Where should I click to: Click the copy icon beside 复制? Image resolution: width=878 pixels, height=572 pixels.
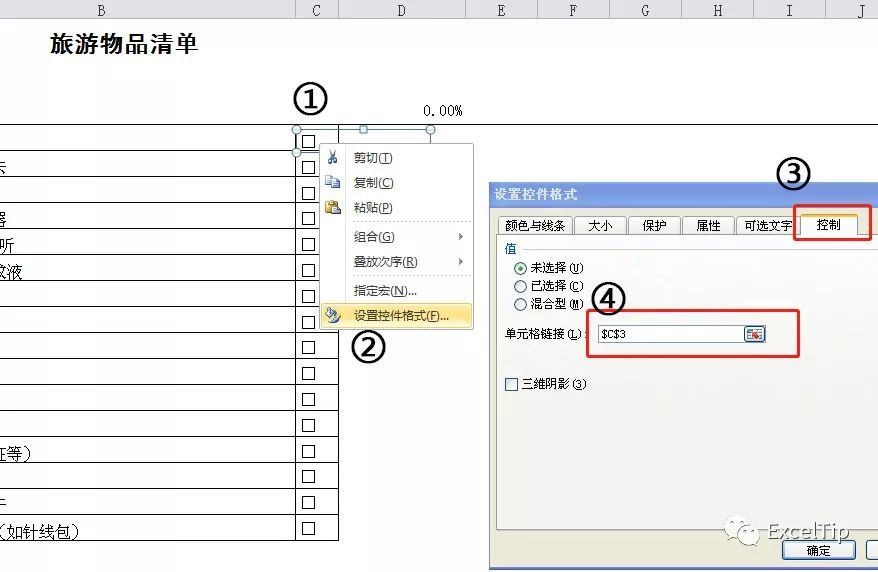(x=333, y=182)
